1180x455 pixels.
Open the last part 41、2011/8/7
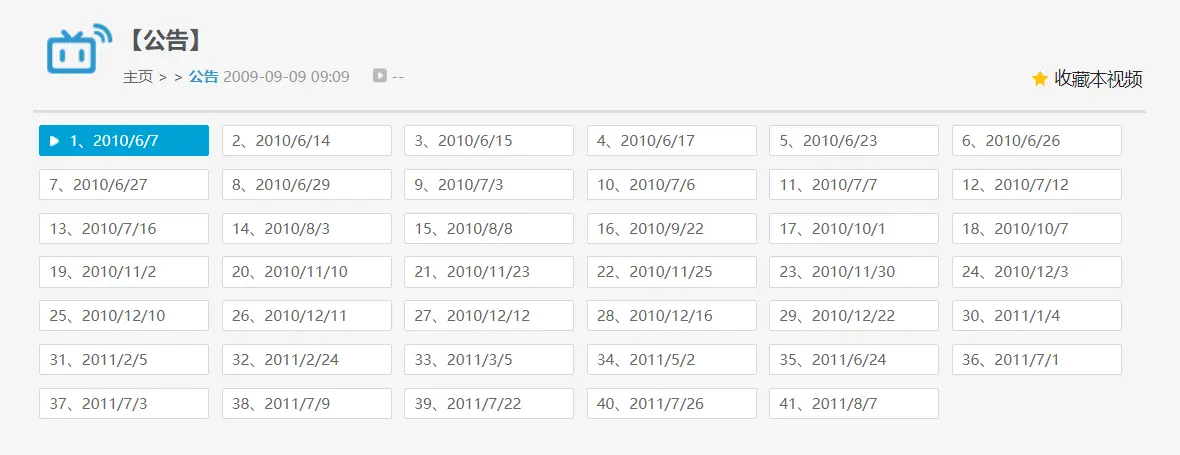[x=853, y=404]
